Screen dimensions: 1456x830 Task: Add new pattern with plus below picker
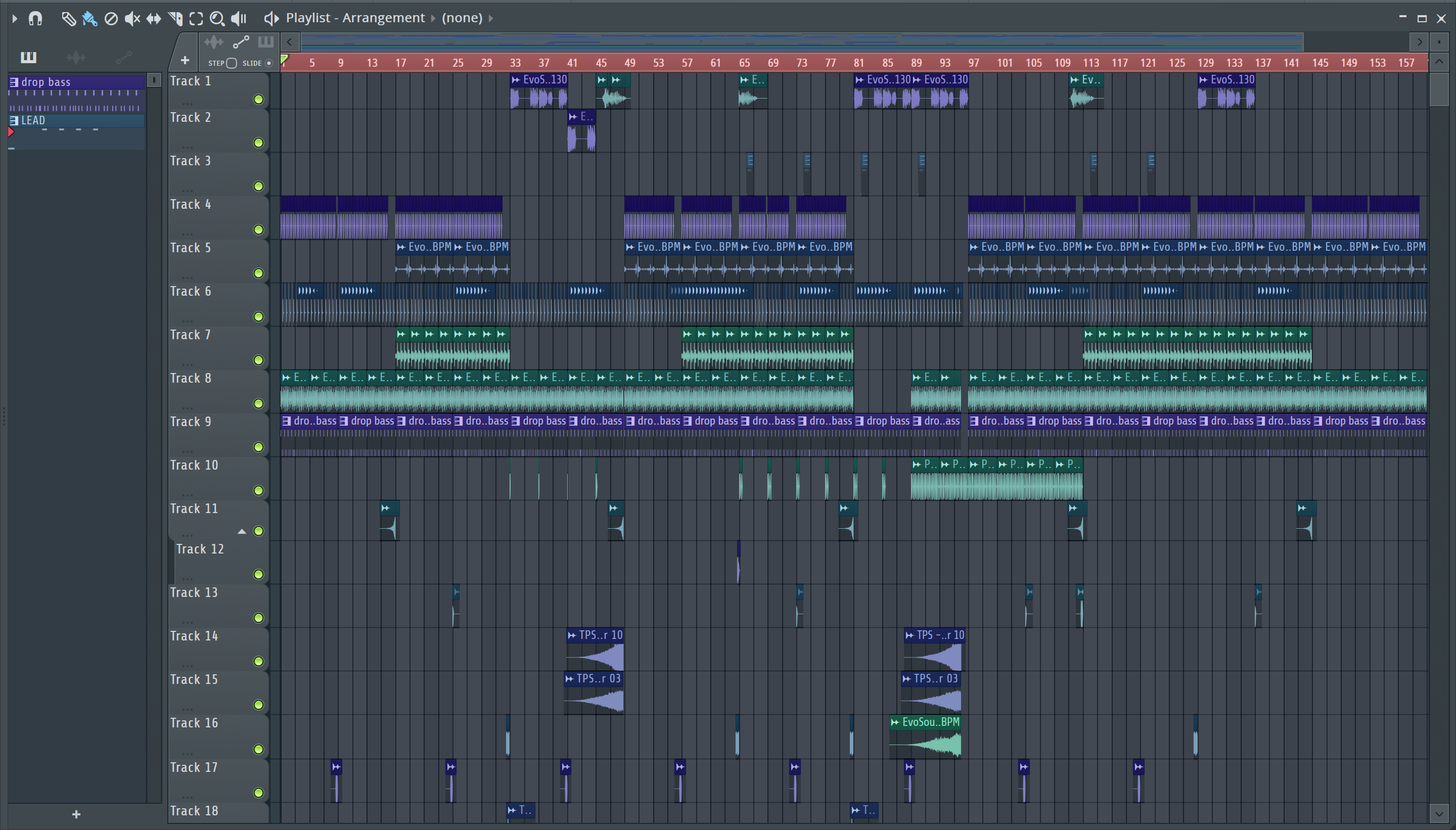click(76, 814)
